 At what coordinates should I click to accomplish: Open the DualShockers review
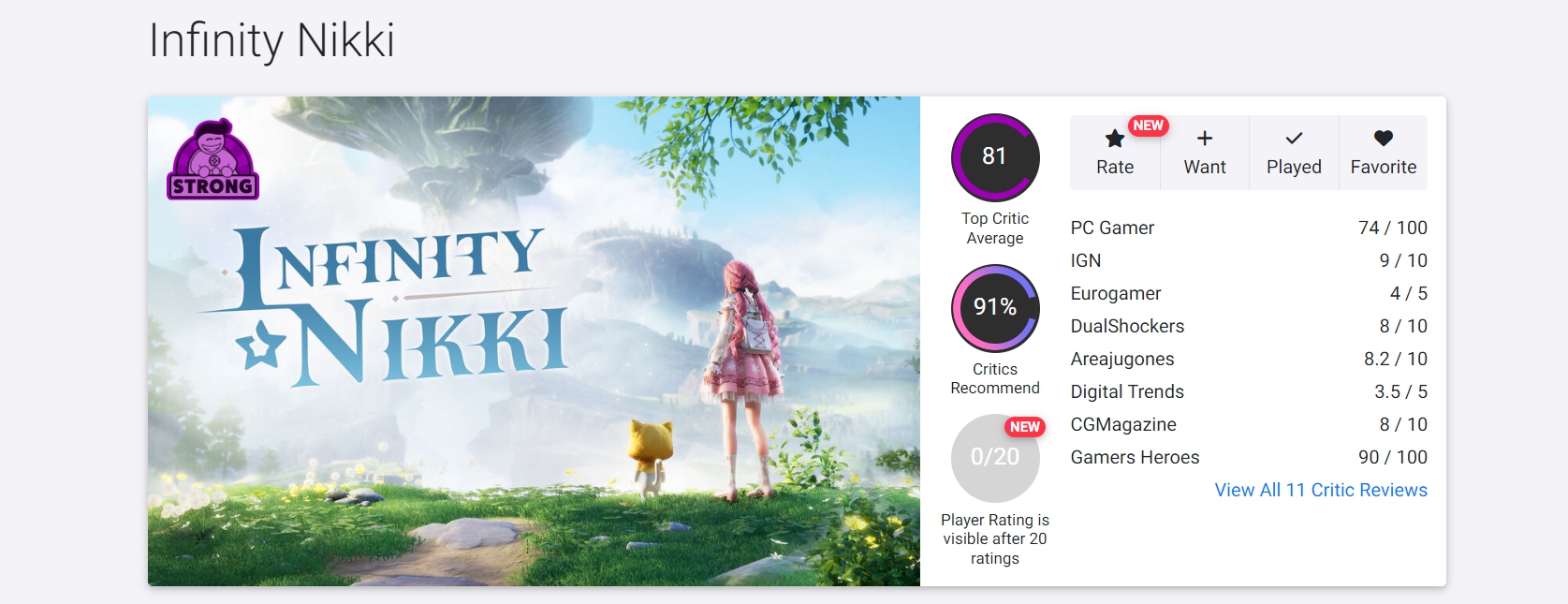(x=1249, y=326)
